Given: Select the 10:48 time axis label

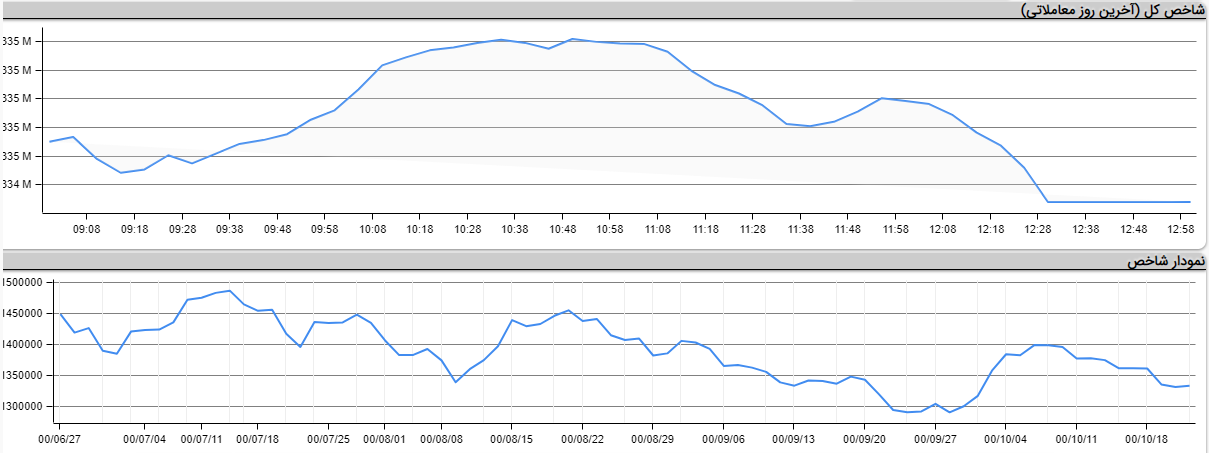Looking at the screenshot, I should click(x=562, y=229).
